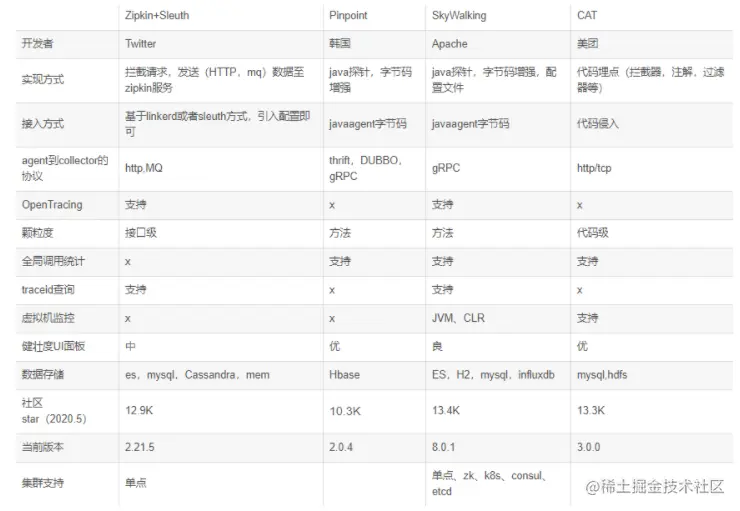The width and height of the screenshot is (740, 511).
Task: Click the 'agent到collector的协议' row label
Action: (x=65, y=168)
